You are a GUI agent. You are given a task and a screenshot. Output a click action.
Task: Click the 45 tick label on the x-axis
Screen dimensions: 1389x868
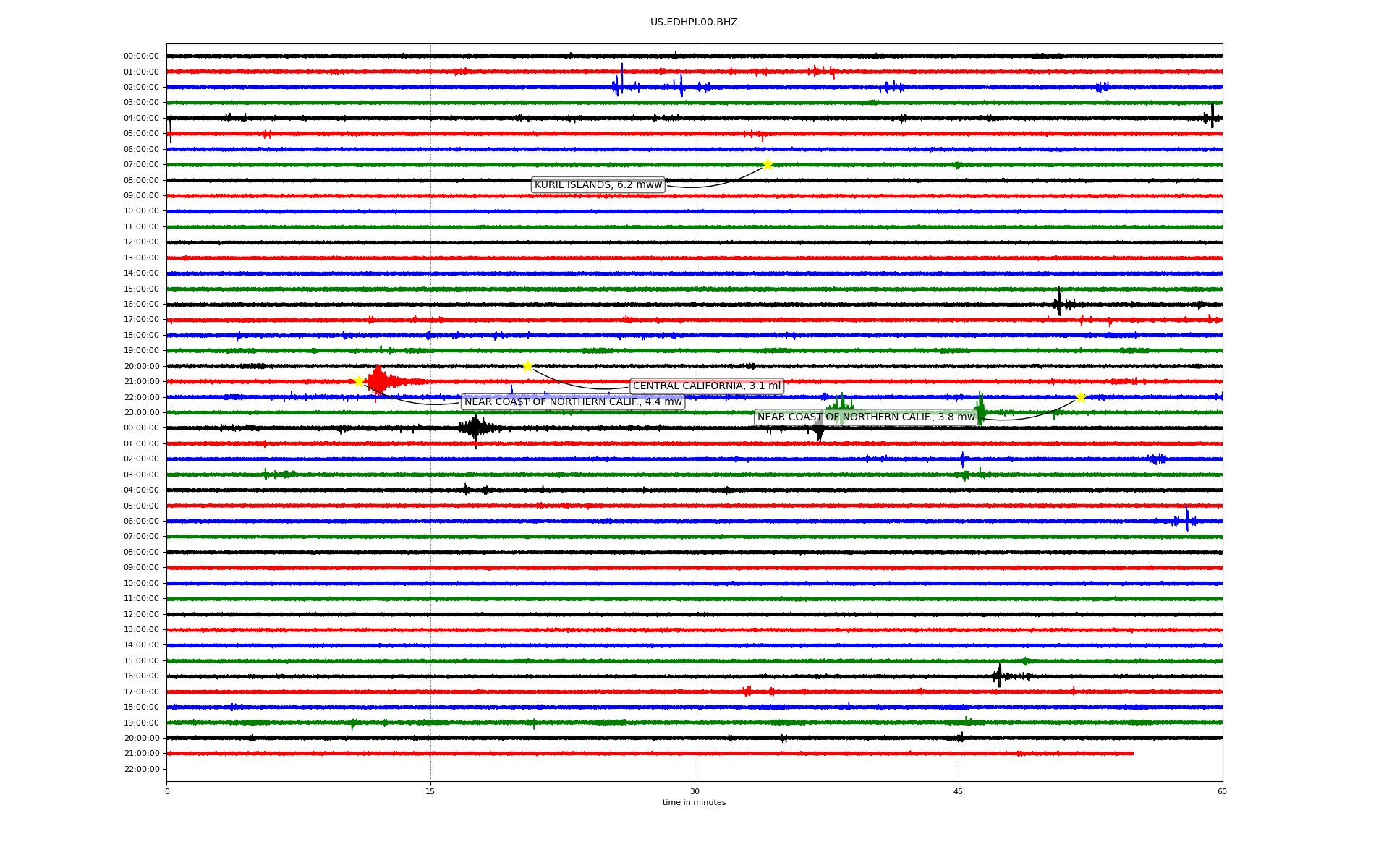tap(959, 791)
